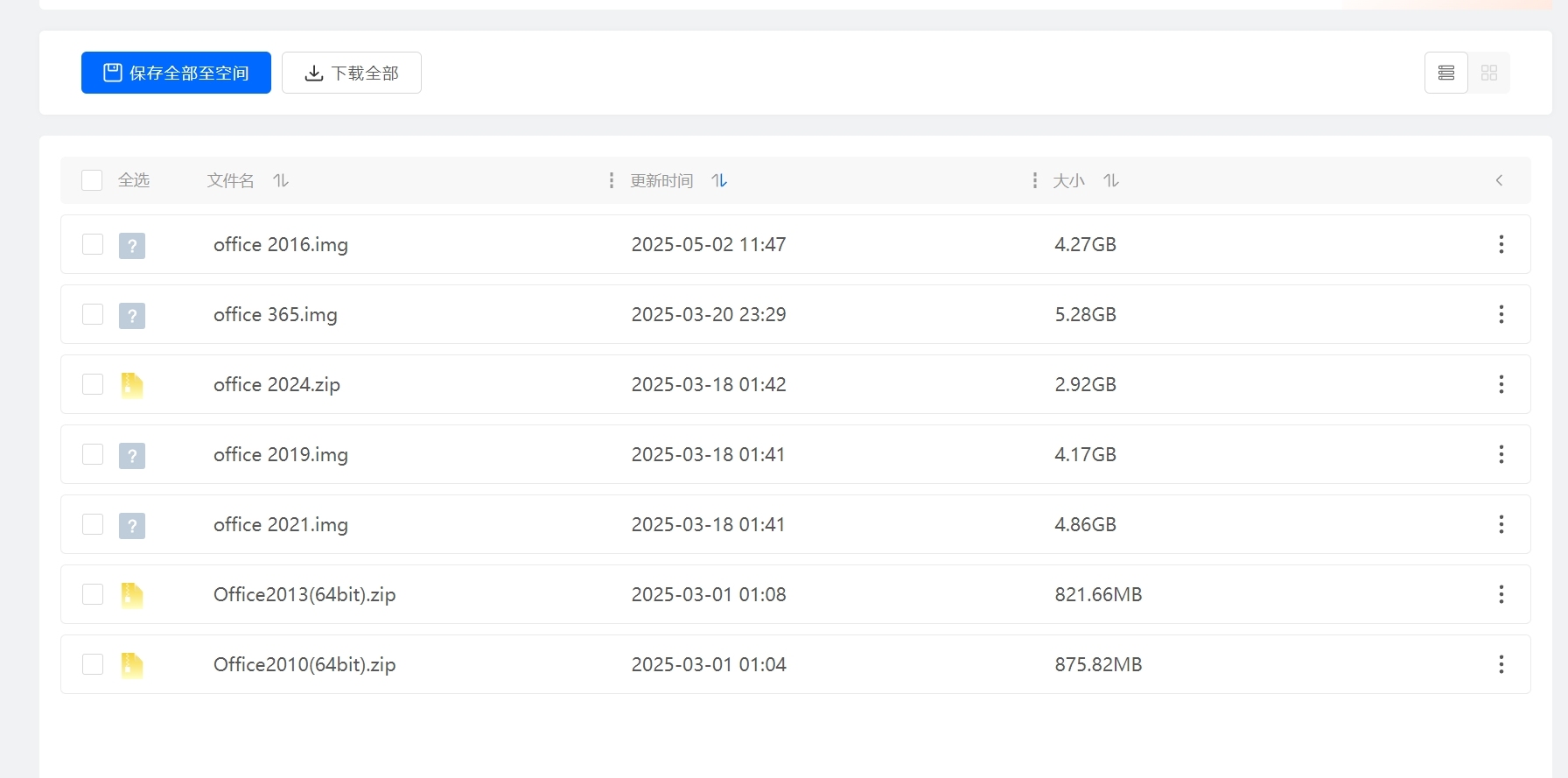Sort files by file name
The height and width of the screenshot is (778, 1568).
click(x=281, y=180)
